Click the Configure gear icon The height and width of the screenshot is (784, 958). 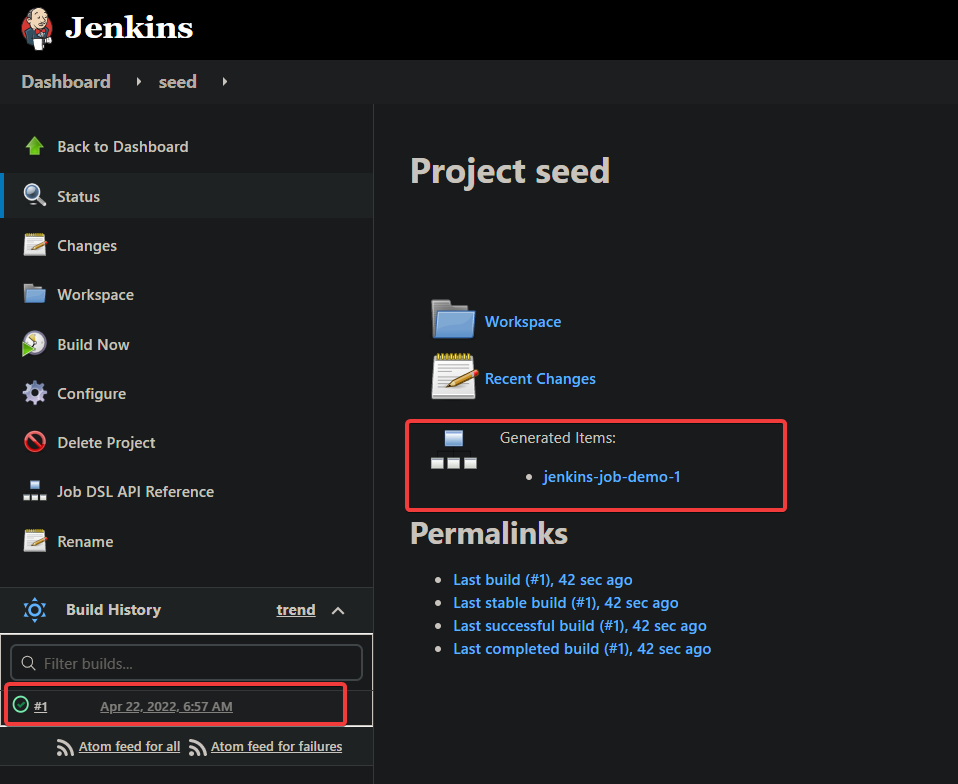35,392
